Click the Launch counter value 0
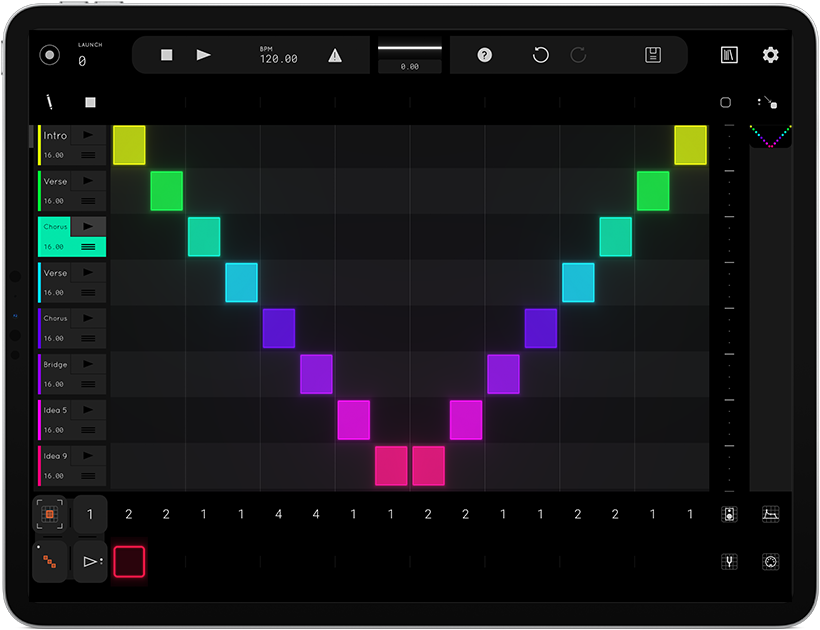The width and height of the screenshot is (820, 630). pyautogui.click(x=82, y=61)
